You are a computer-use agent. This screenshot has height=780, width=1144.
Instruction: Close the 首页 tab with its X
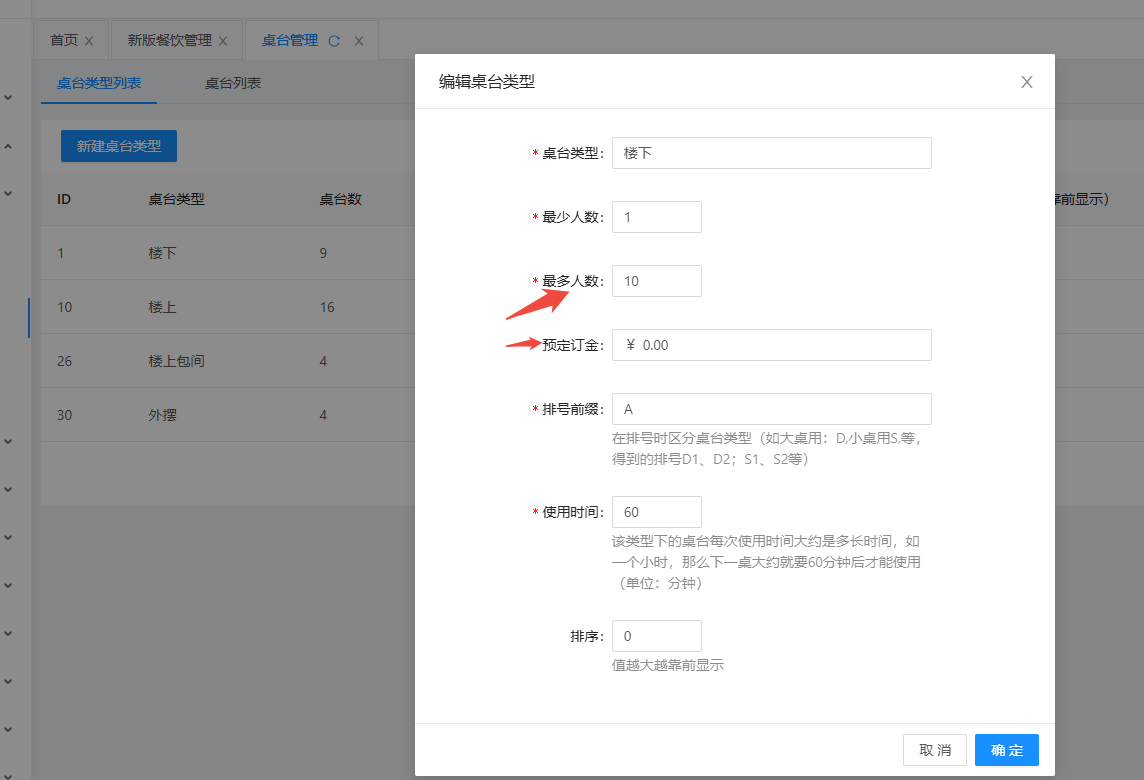pyautogui.click(x=89, y=42)
